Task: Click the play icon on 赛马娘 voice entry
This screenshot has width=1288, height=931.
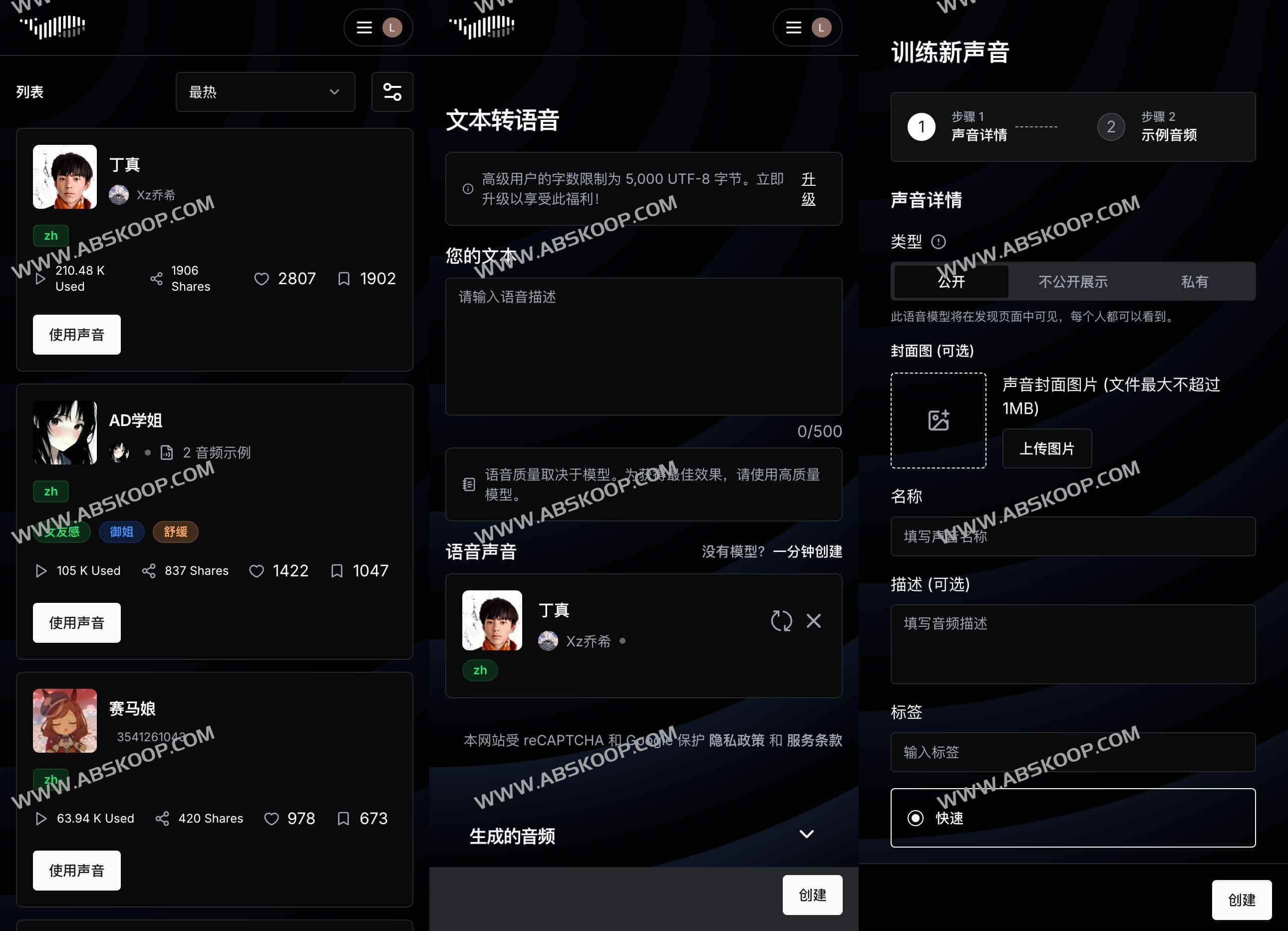Action: [40, 818]
